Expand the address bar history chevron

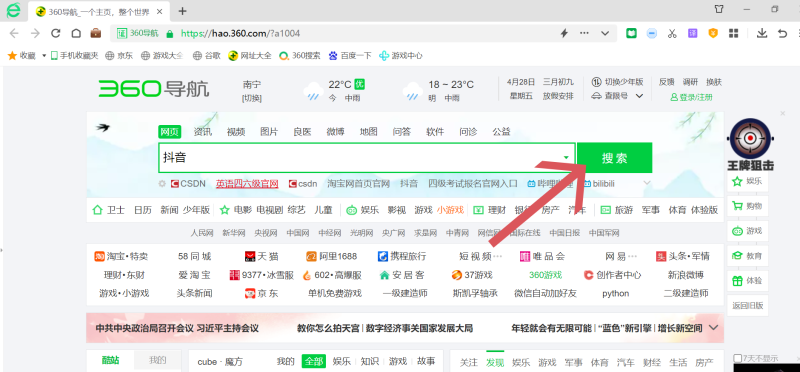605,34
